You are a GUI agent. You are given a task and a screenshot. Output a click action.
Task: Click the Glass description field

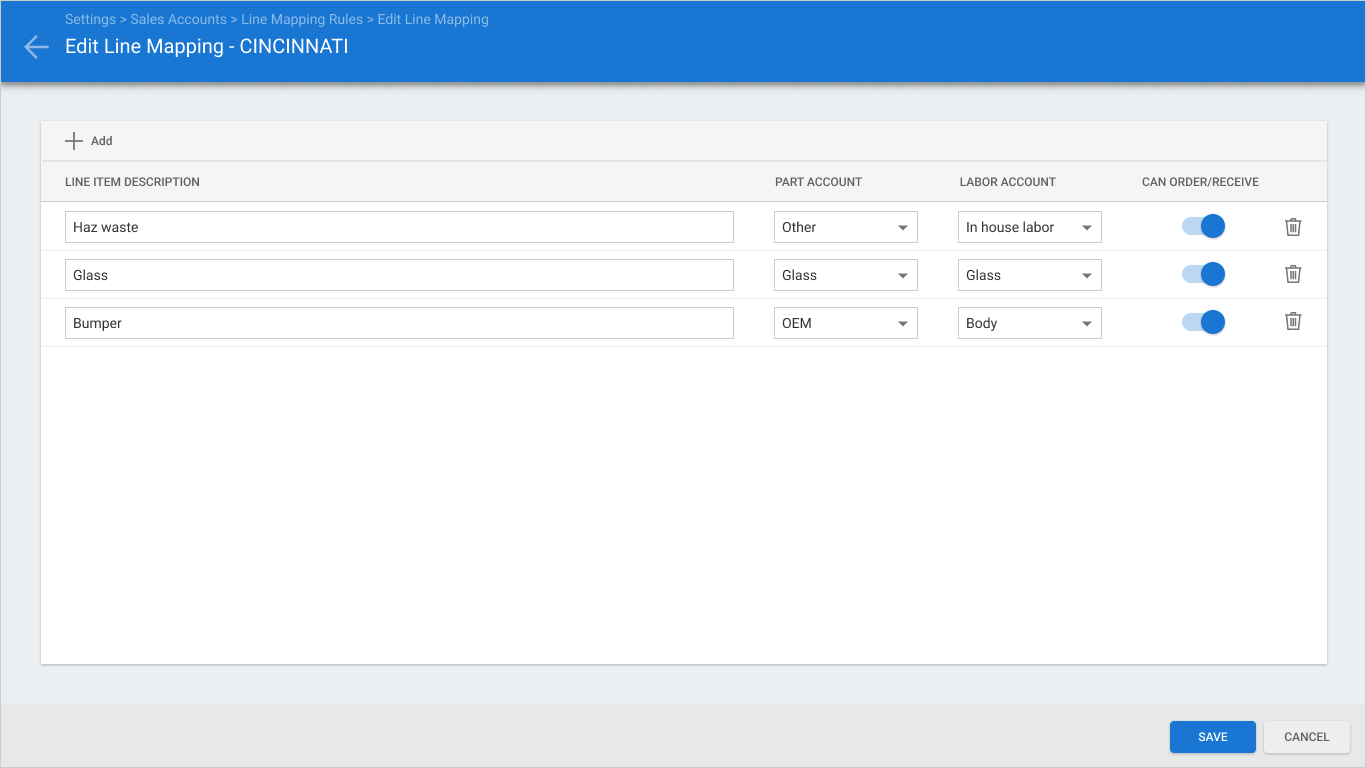399,275
